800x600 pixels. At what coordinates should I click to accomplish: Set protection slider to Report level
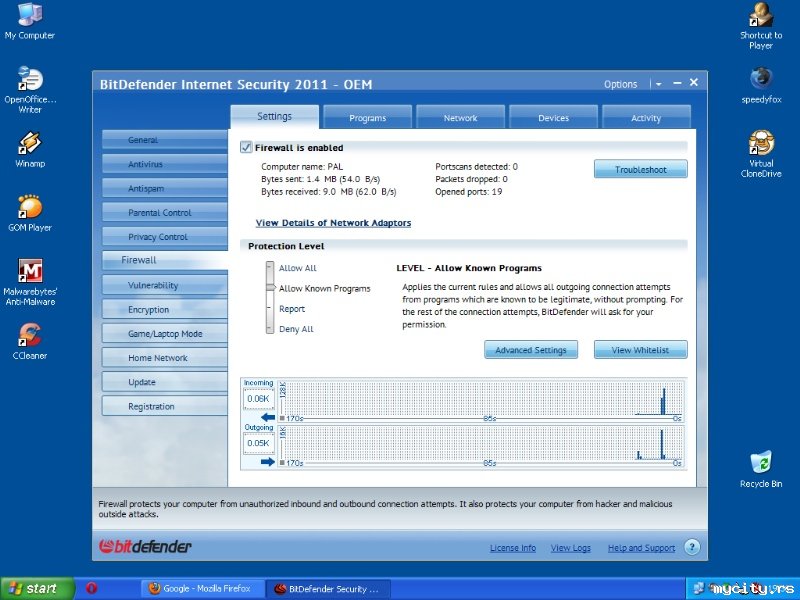click(292, 309)
